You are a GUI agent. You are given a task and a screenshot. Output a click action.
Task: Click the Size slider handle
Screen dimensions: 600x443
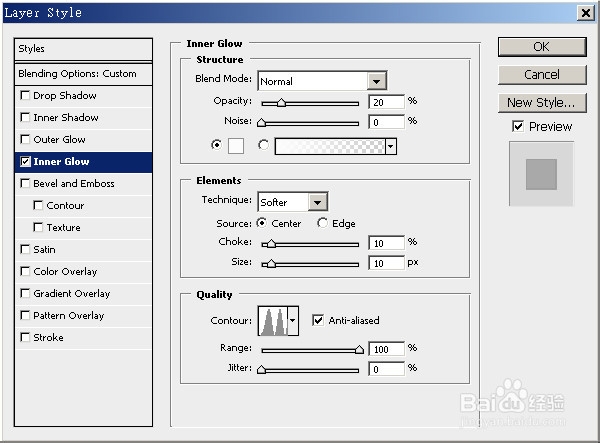coord(271,264)
